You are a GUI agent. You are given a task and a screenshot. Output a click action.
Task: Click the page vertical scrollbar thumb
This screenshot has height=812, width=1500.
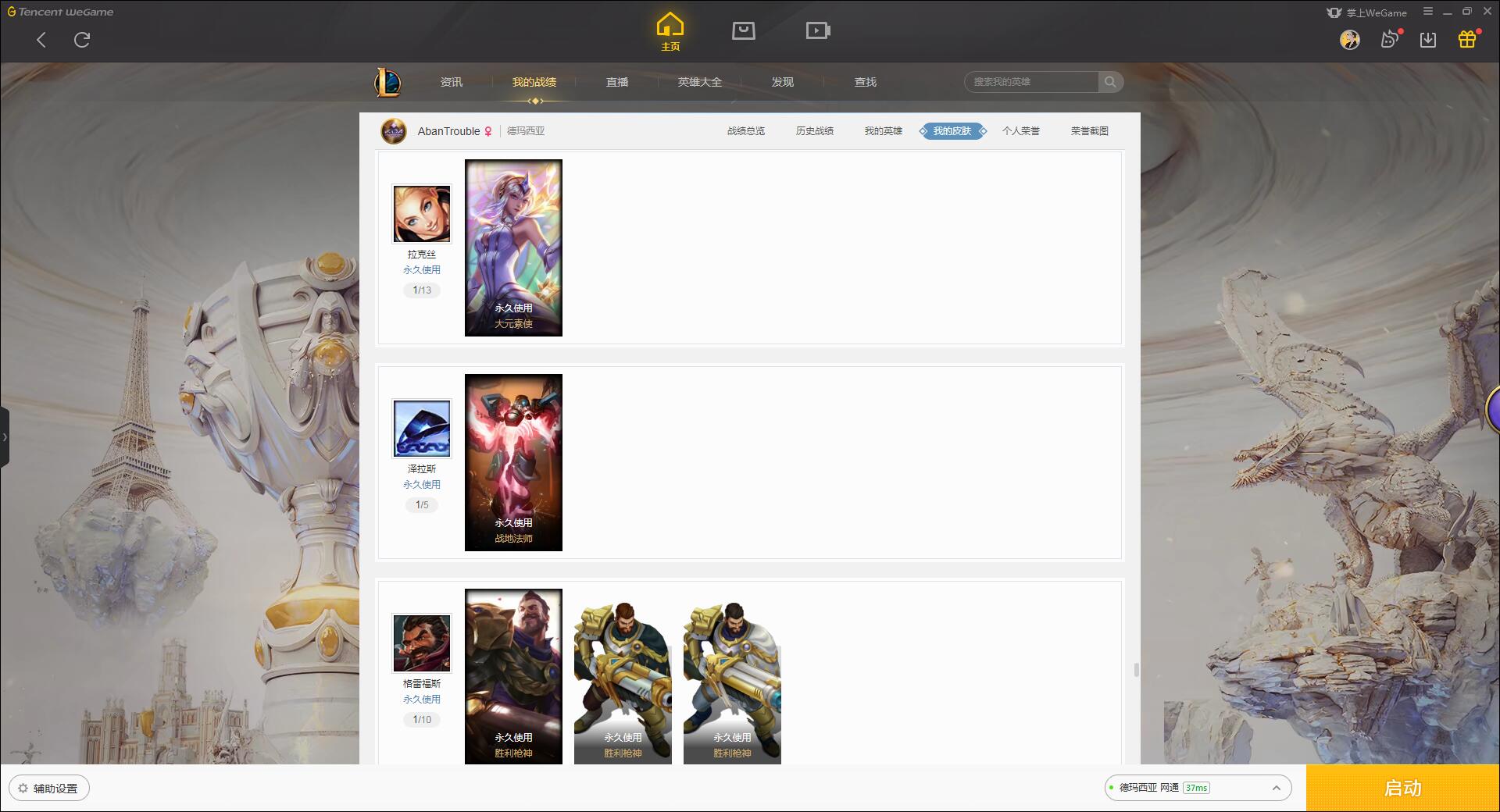coord(1136,670)
